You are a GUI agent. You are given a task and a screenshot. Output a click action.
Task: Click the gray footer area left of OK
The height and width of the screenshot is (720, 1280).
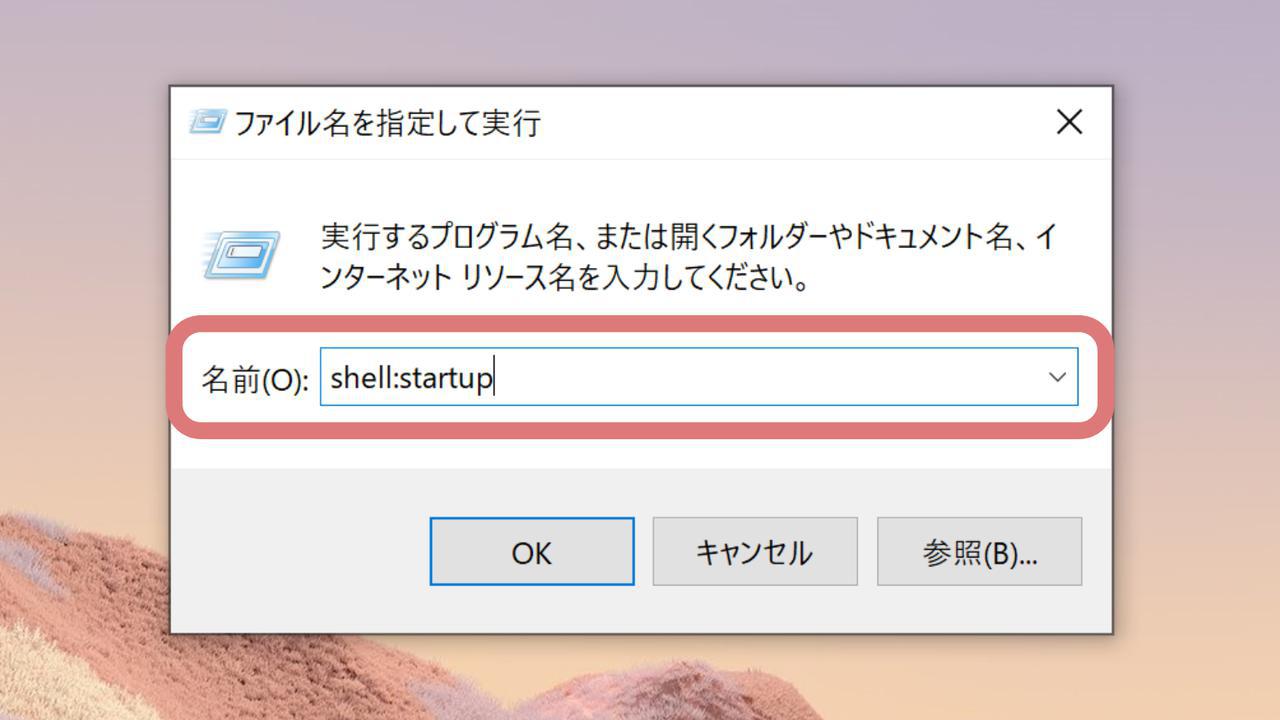(300, 551)
